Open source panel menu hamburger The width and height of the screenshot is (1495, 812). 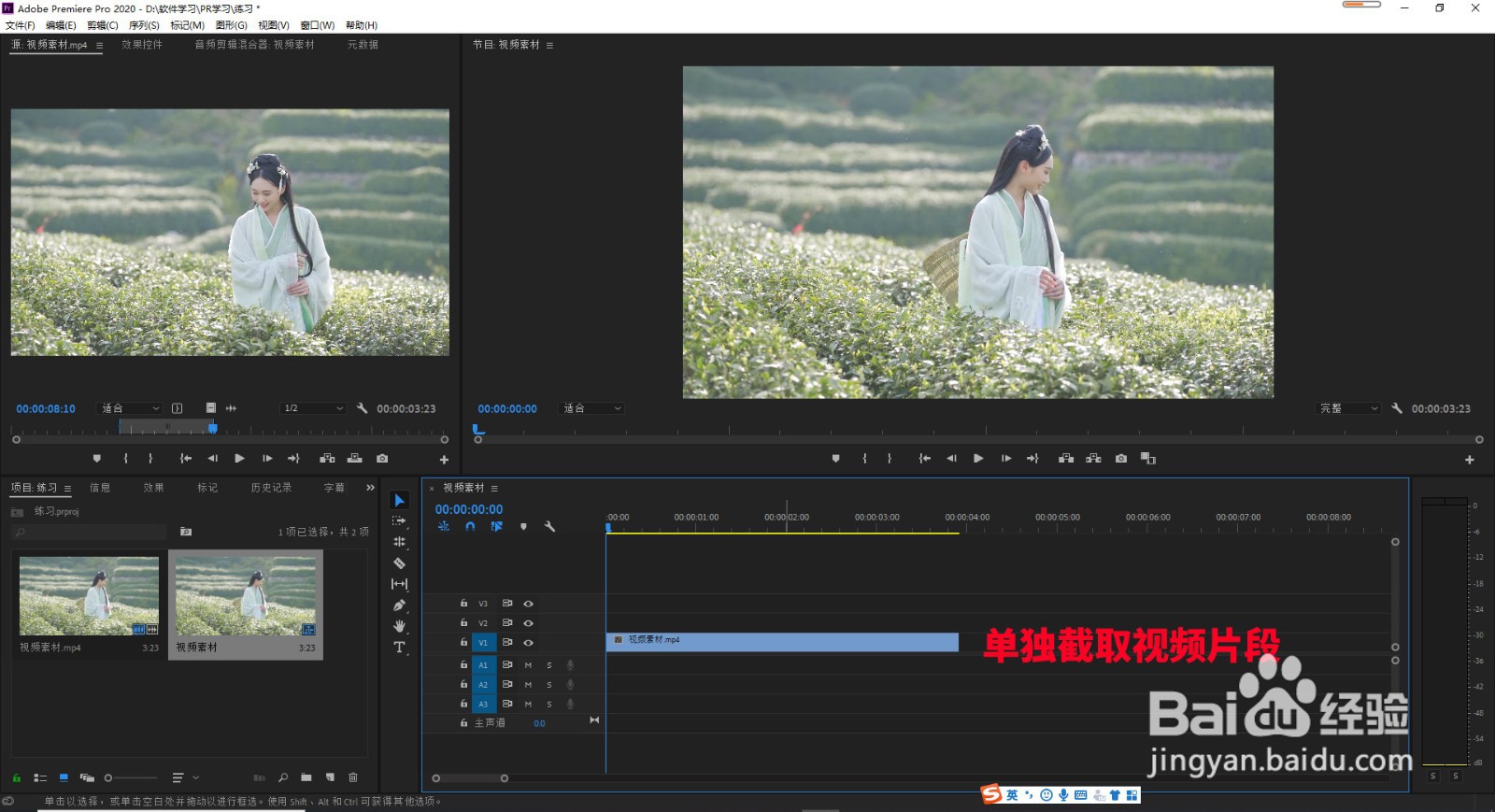pyautogui.click(x=99, y=45)
